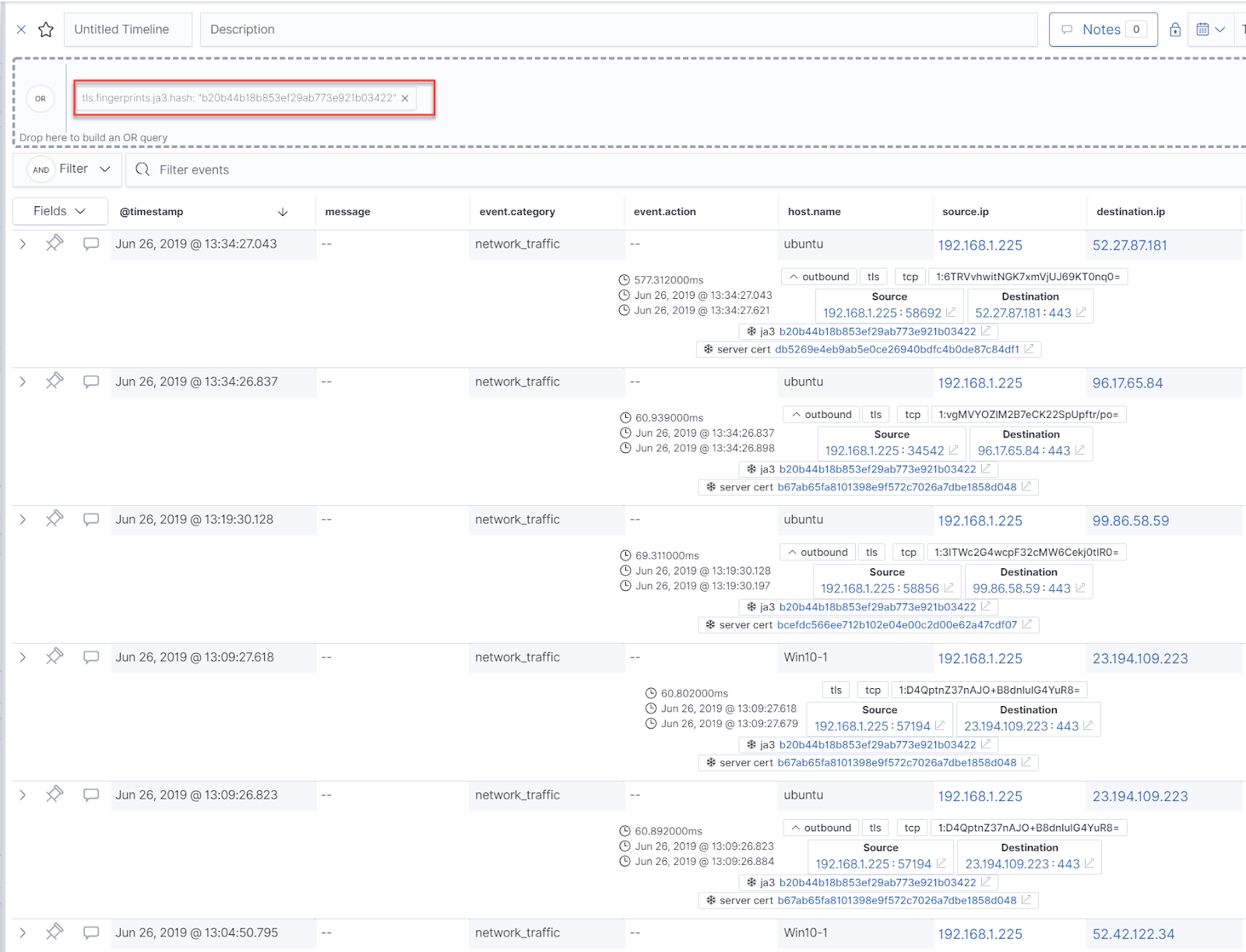Click tls badge in 34542 event

pyautogui.click(x=875, y=415)
